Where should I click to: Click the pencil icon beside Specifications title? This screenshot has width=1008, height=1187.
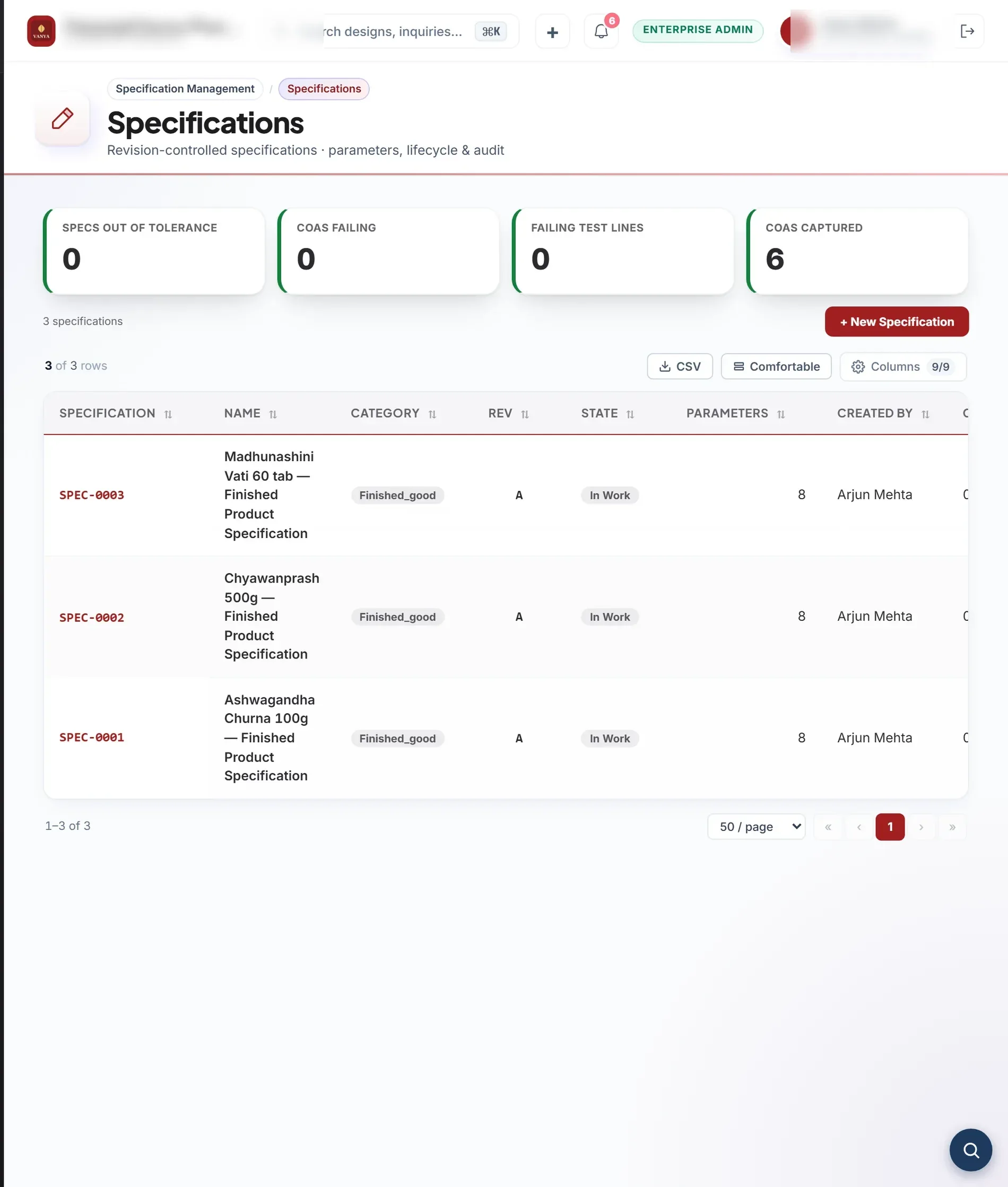pyautogui.click(x=62, y=118)
